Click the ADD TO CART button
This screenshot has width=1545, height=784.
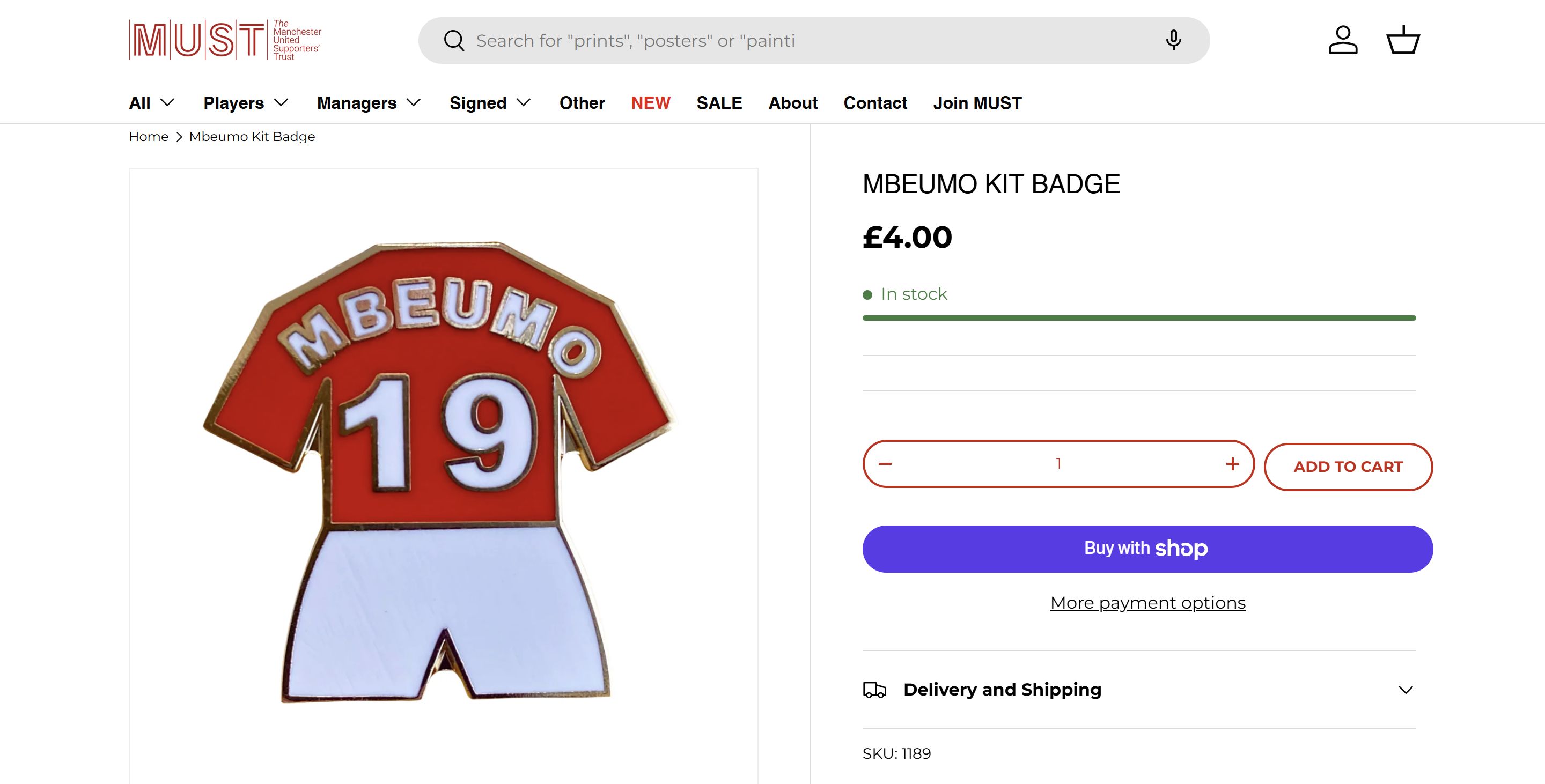(1348, 467)
